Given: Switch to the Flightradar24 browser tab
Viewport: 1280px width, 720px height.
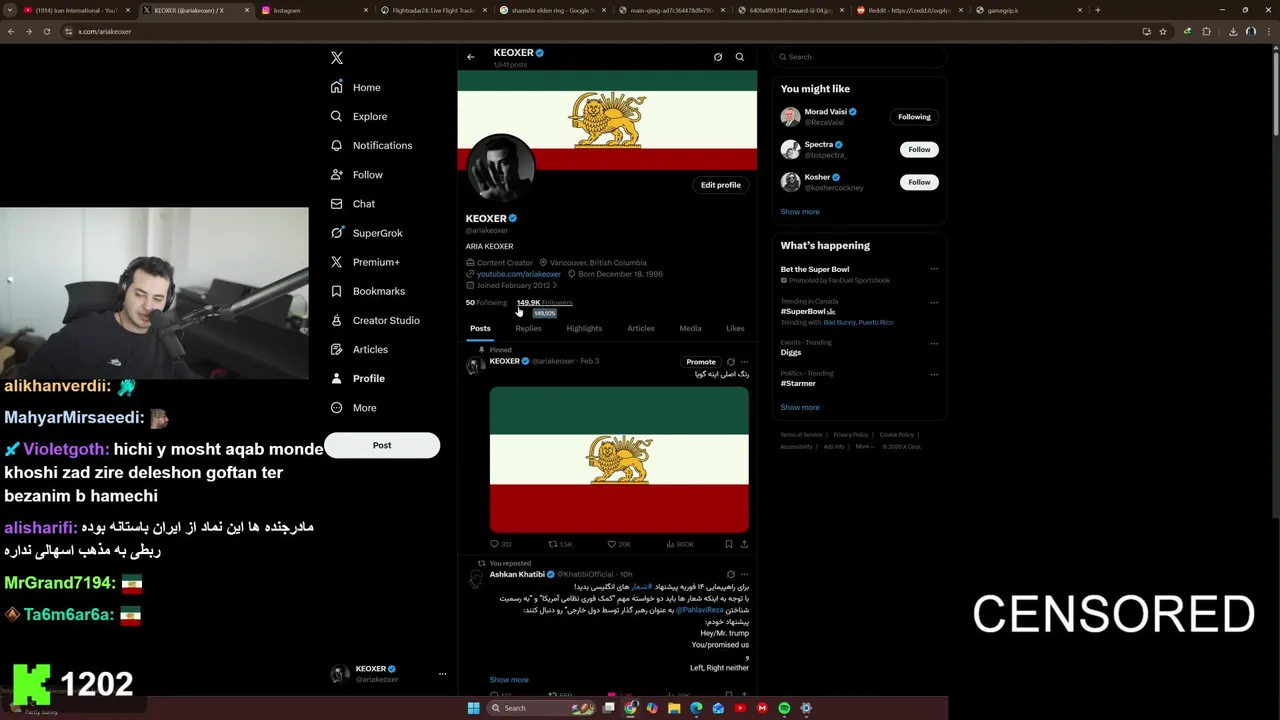Looking at the screenshot, I should tap(434, 10).
